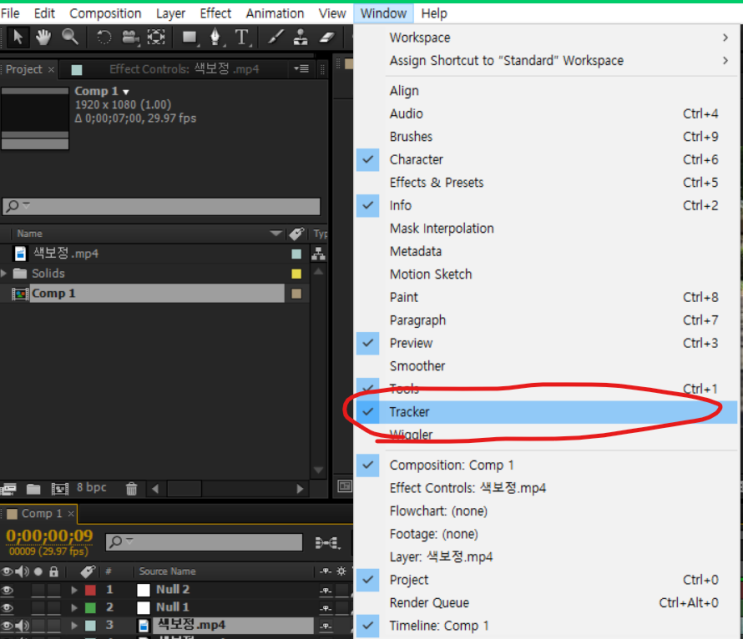Open the Project panel options menu
Image resolution: width=743 pixels, height=639 pixels.
tap(301, 69)
